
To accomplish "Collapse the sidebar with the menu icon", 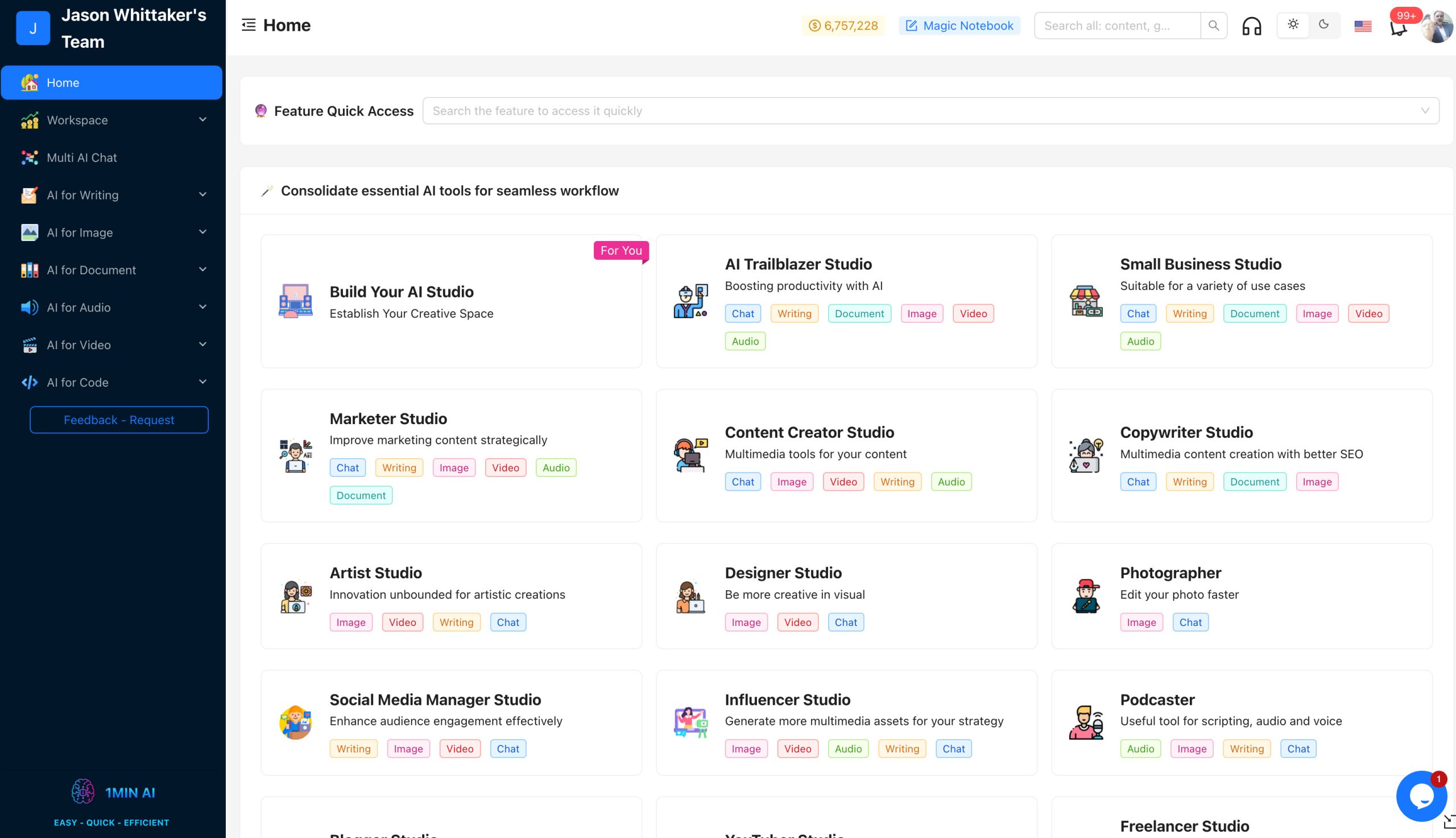I will point(248,25).
